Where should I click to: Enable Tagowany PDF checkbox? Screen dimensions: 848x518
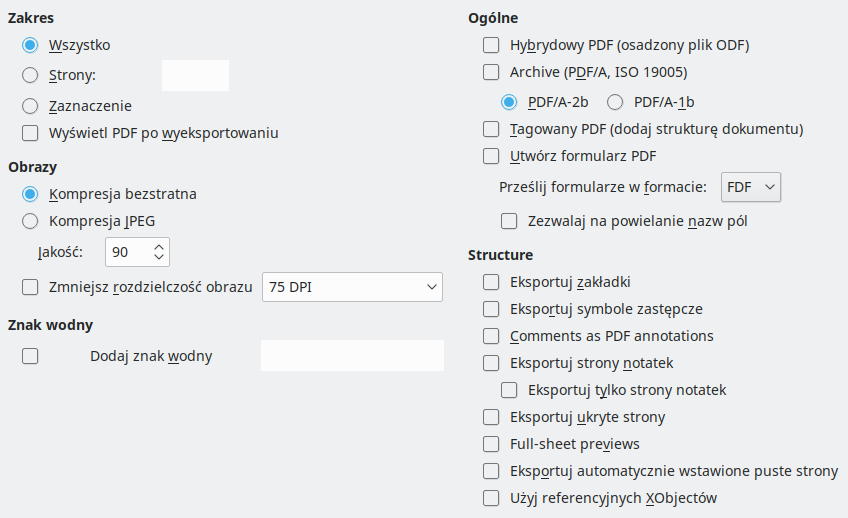(491, 129)
